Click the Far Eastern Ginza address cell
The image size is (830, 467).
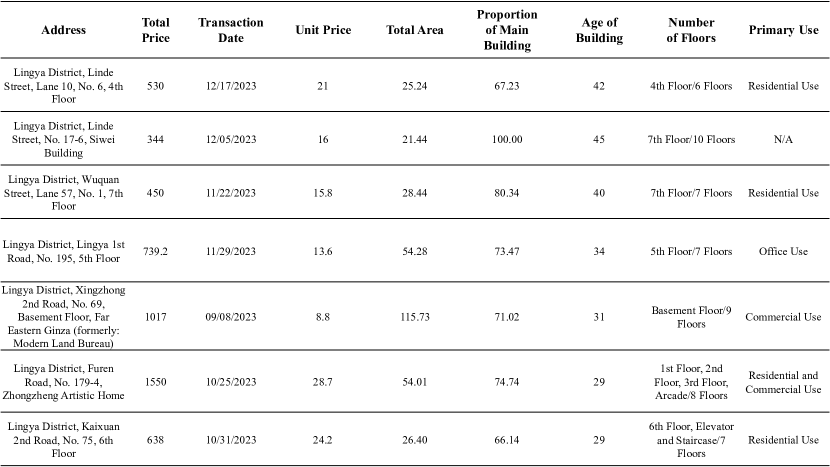(63, 317)
